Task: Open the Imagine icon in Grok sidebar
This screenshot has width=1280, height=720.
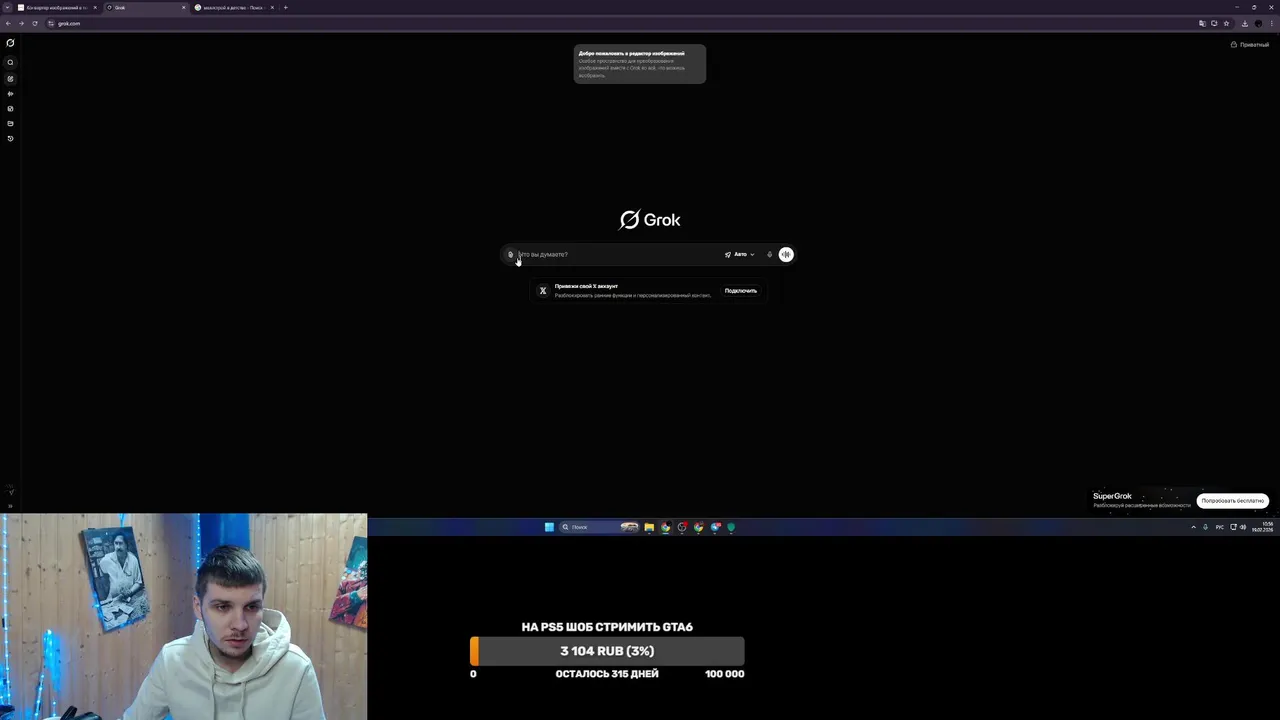Action: [10, 108]
